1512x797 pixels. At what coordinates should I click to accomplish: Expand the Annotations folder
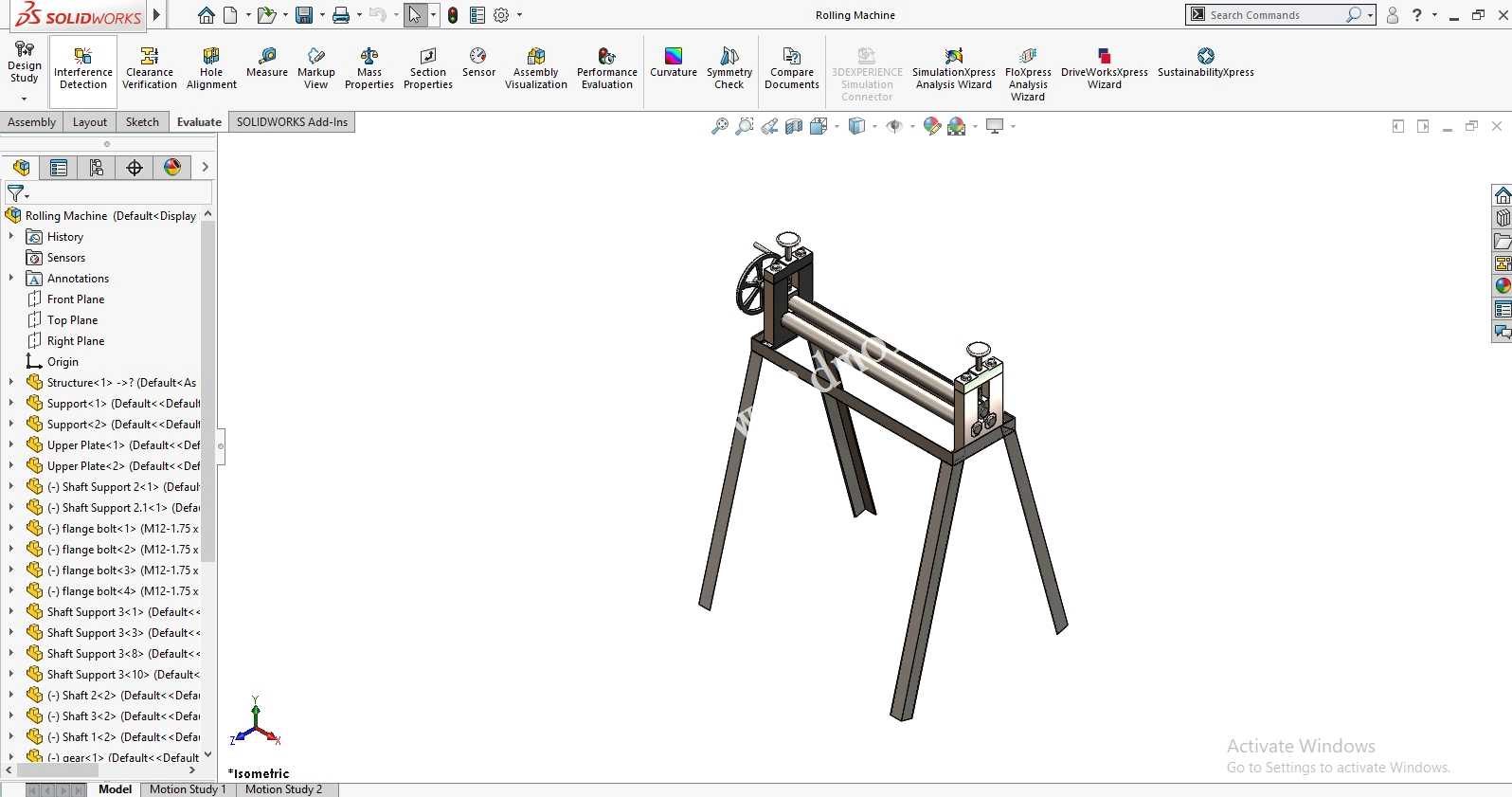click(x=11, y=279)
